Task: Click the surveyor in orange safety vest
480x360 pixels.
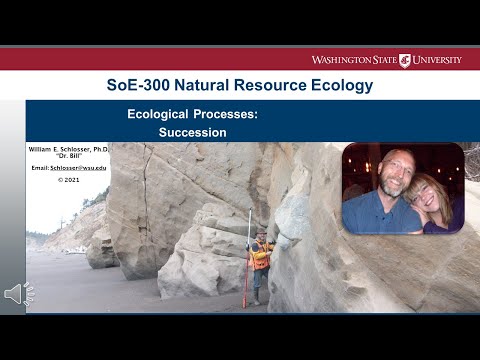Action: 261,265
